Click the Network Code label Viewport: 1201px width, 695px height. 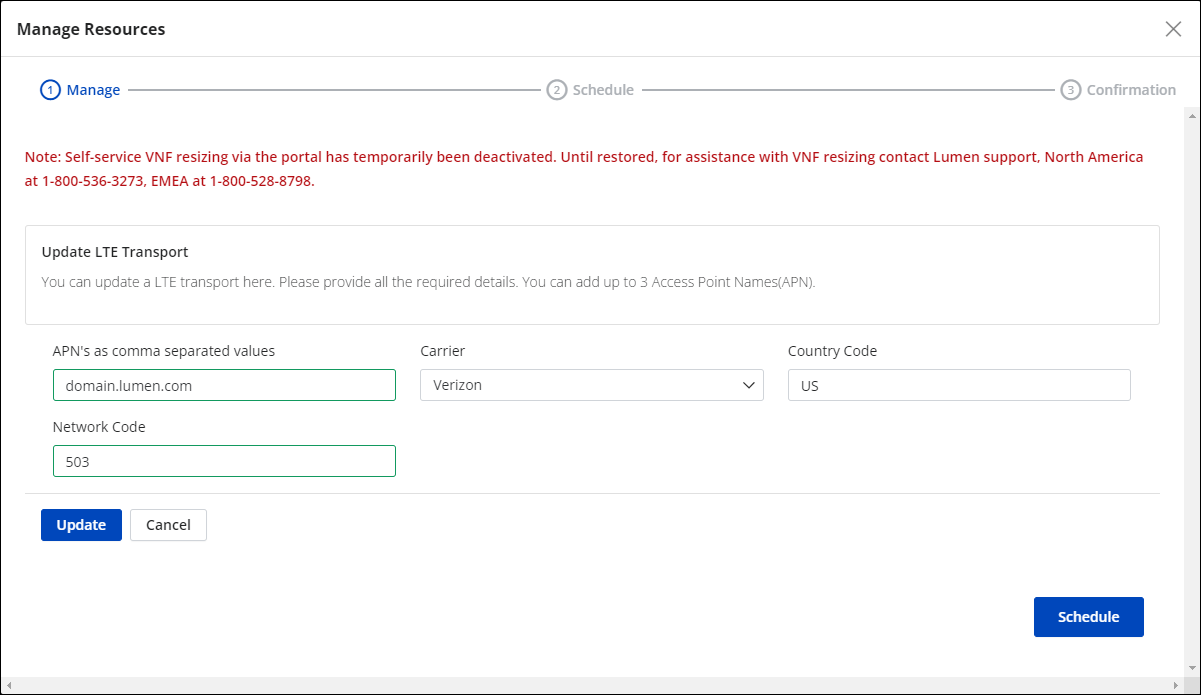coord(99,427)
